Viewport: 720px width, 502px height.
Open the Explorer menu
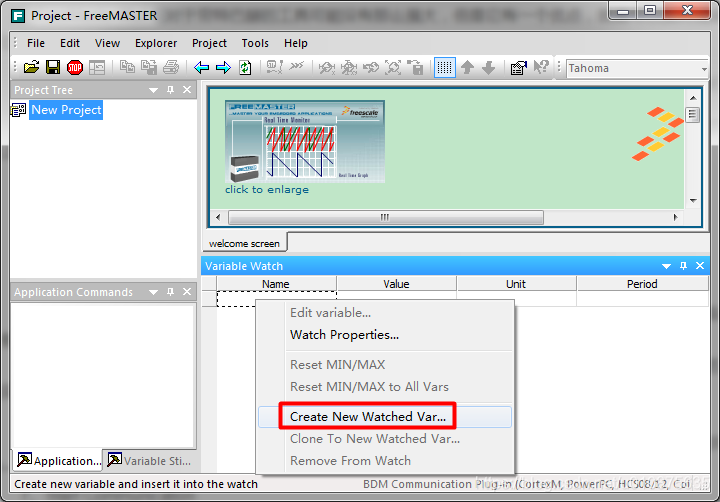[x=156, y=43]
